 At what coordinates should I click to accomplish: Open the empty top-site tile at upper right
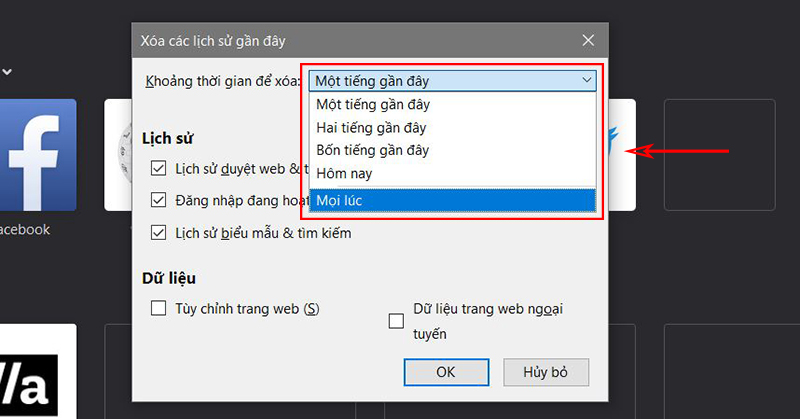point(719,155)
